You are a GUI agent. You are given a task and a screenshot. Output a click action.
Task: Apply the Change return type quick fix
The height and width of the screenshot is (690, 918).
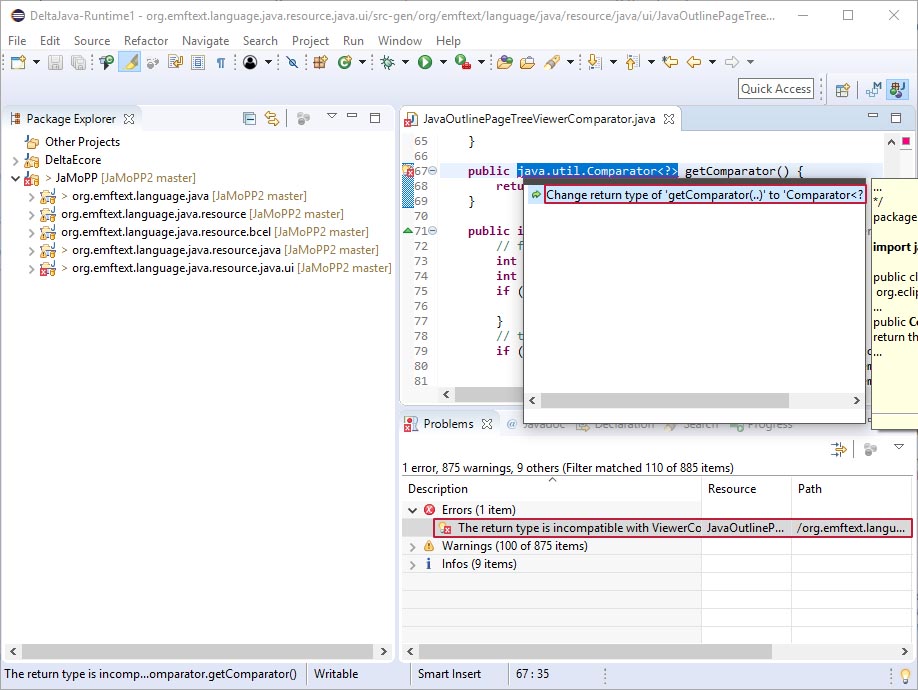point(704,195)
